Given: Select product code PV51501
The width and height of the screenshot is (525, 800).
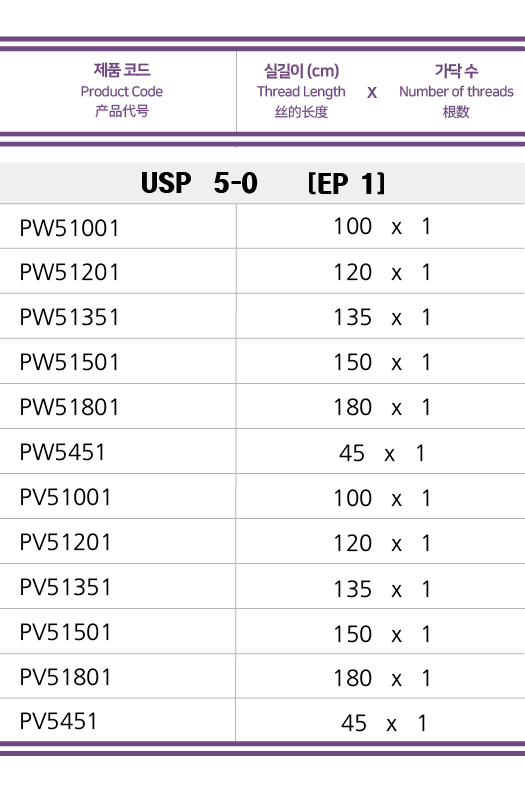Looking at the screenshot, I should [65, 632].
